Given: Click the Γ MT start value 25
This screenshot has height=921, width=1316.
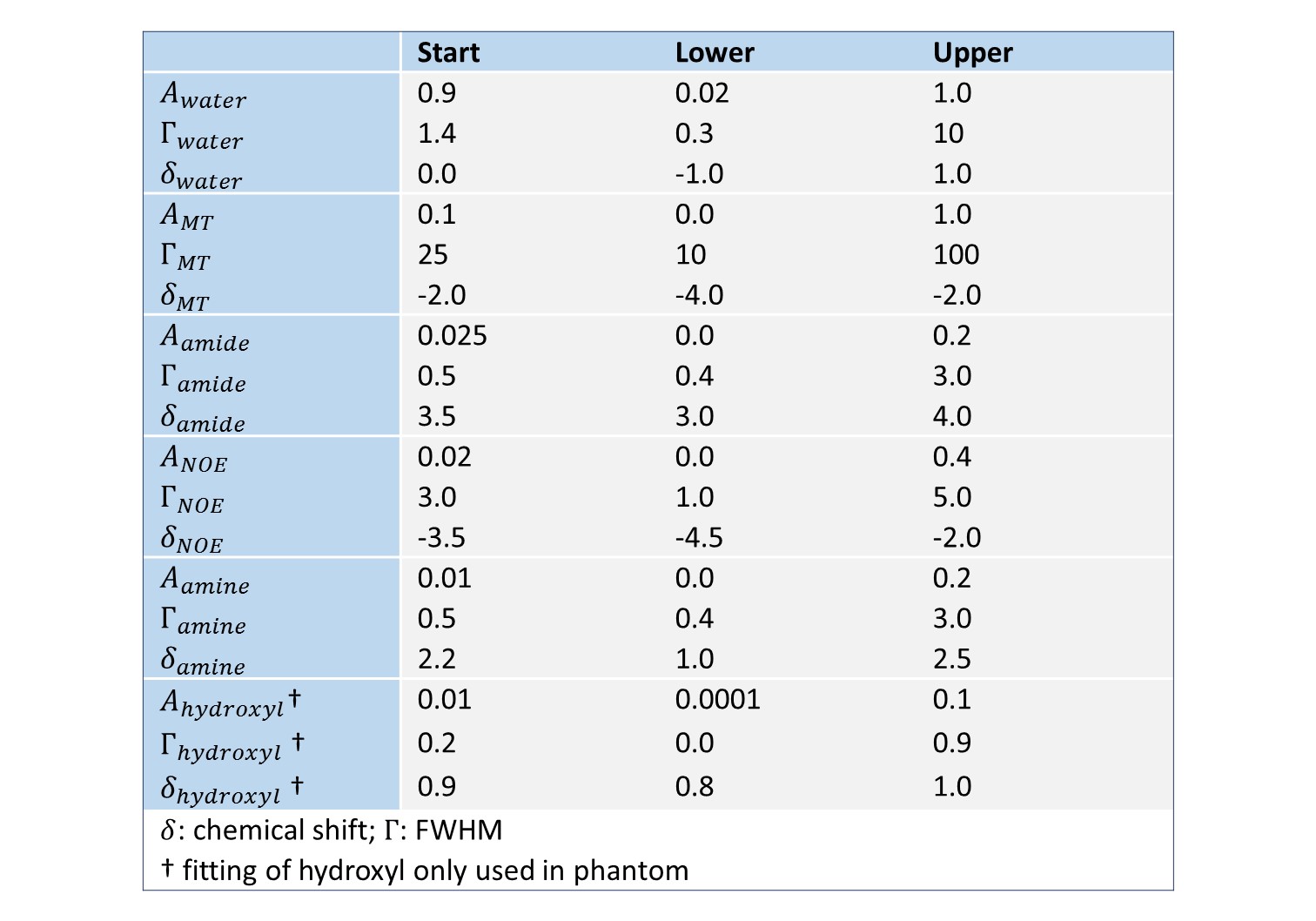Looking at the screenshot, I should [433, 255].
